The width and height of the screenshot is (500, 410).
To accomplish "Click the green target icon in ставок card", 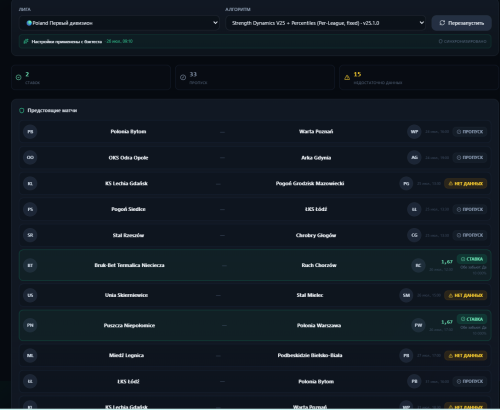I will coord(19,77).
